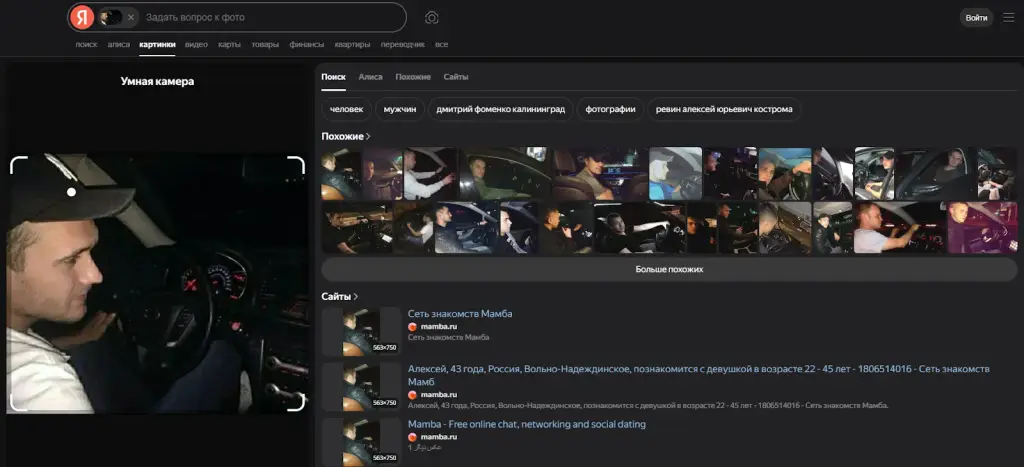Viewport: 1024px width, 467px height.
Task: Switch to the алиса service in top navigation
Action: (118, 44)
